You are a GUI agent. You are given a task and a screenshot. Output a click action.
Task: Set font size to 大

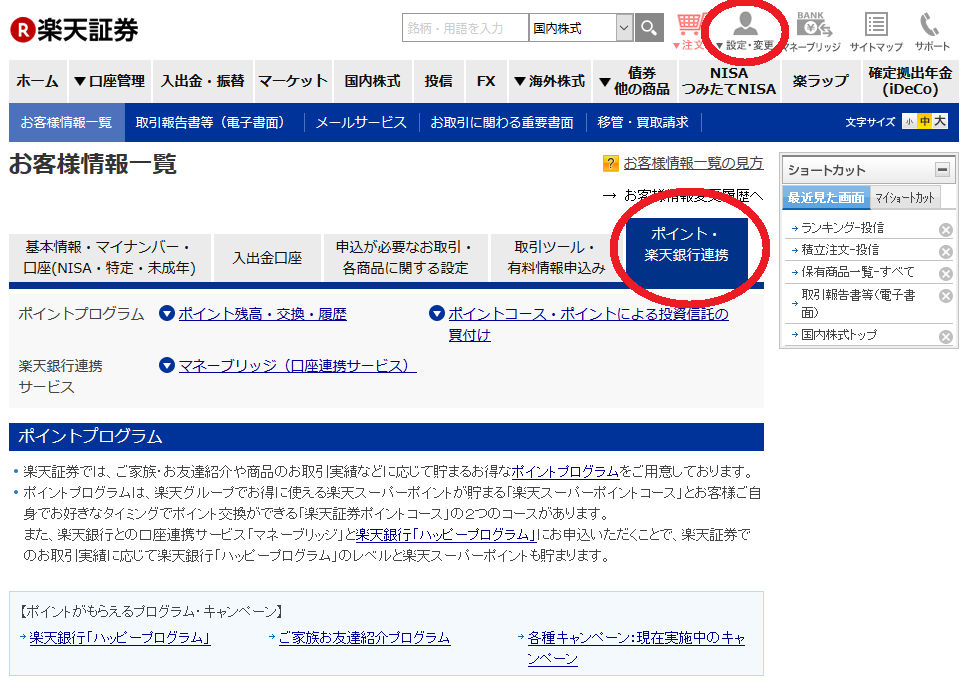click(940, 122)
